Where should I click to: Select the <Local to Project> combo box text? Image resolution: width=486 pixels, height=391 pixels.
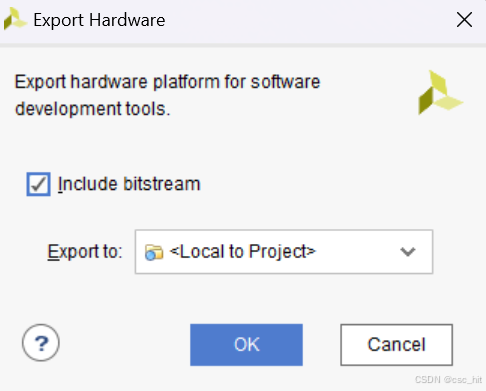click(x=242, y=251)
